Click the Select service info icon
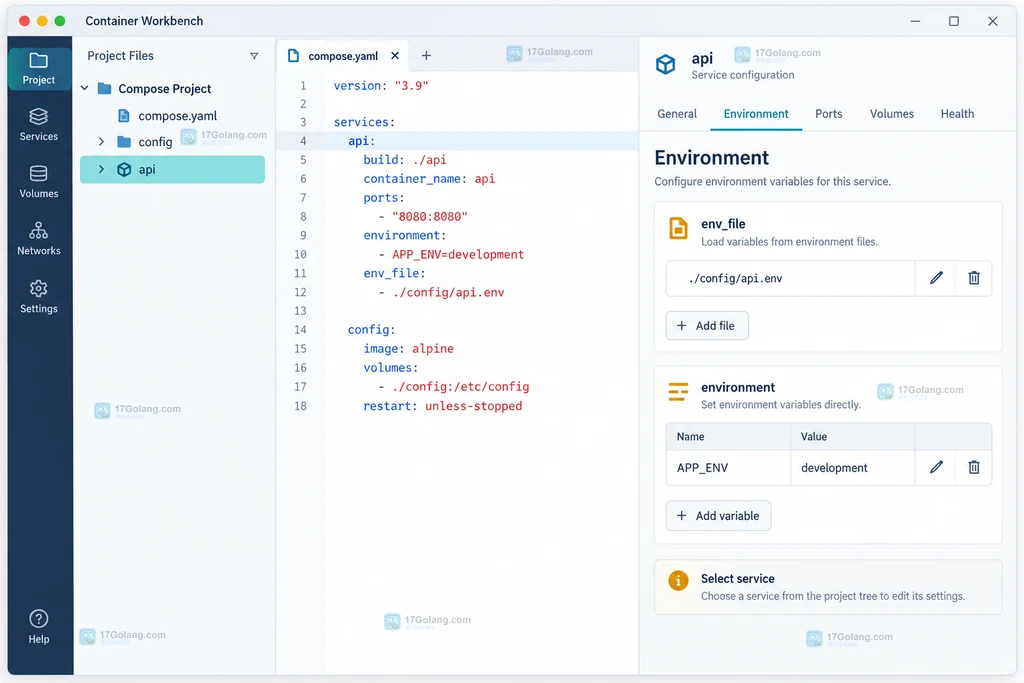Viewport: 1024px width, 683px height. [678, 580]
